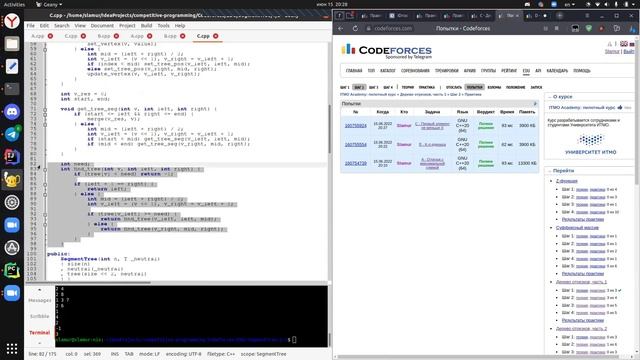Open the keyboard layout 'en' dropdown
Screen dimensions: 640x360
(570, 4)
